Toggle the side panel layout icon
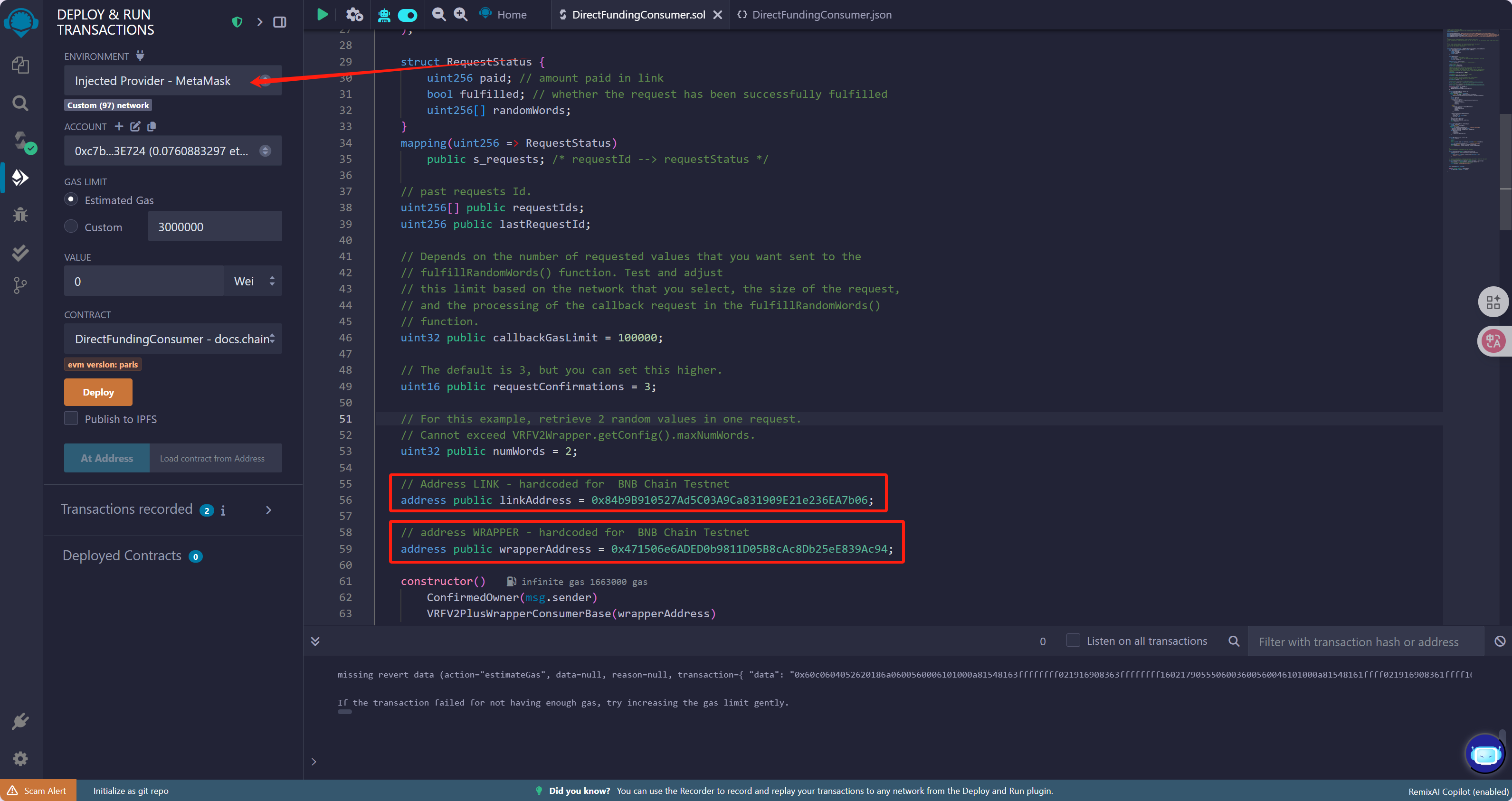Viewport: 1512px width, 801px height. click(280, 22)
